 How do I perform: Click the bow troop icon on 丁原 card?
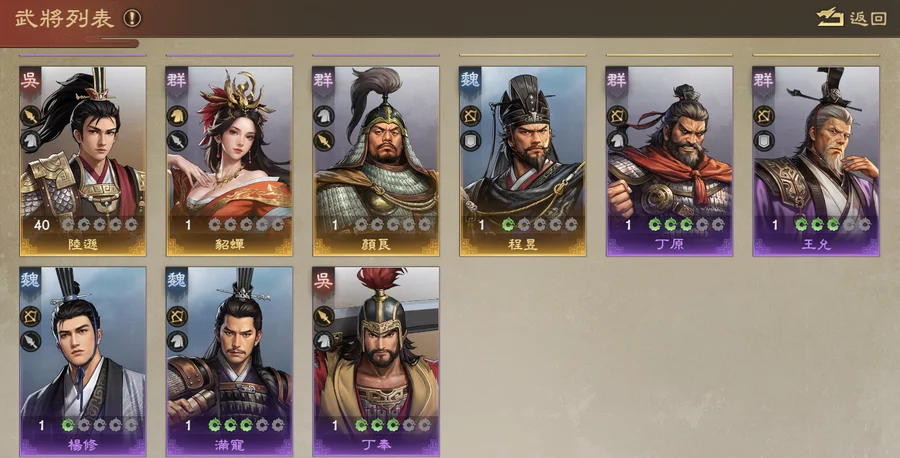617,116
